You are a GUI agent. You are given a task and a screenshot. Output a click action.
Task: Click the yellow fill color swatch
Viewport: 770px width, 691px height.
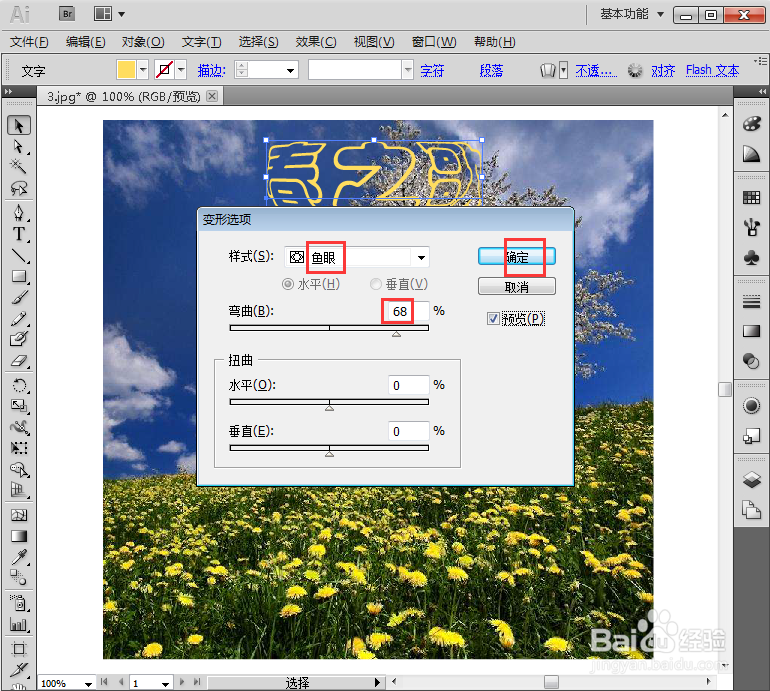(x=126, y=70)
